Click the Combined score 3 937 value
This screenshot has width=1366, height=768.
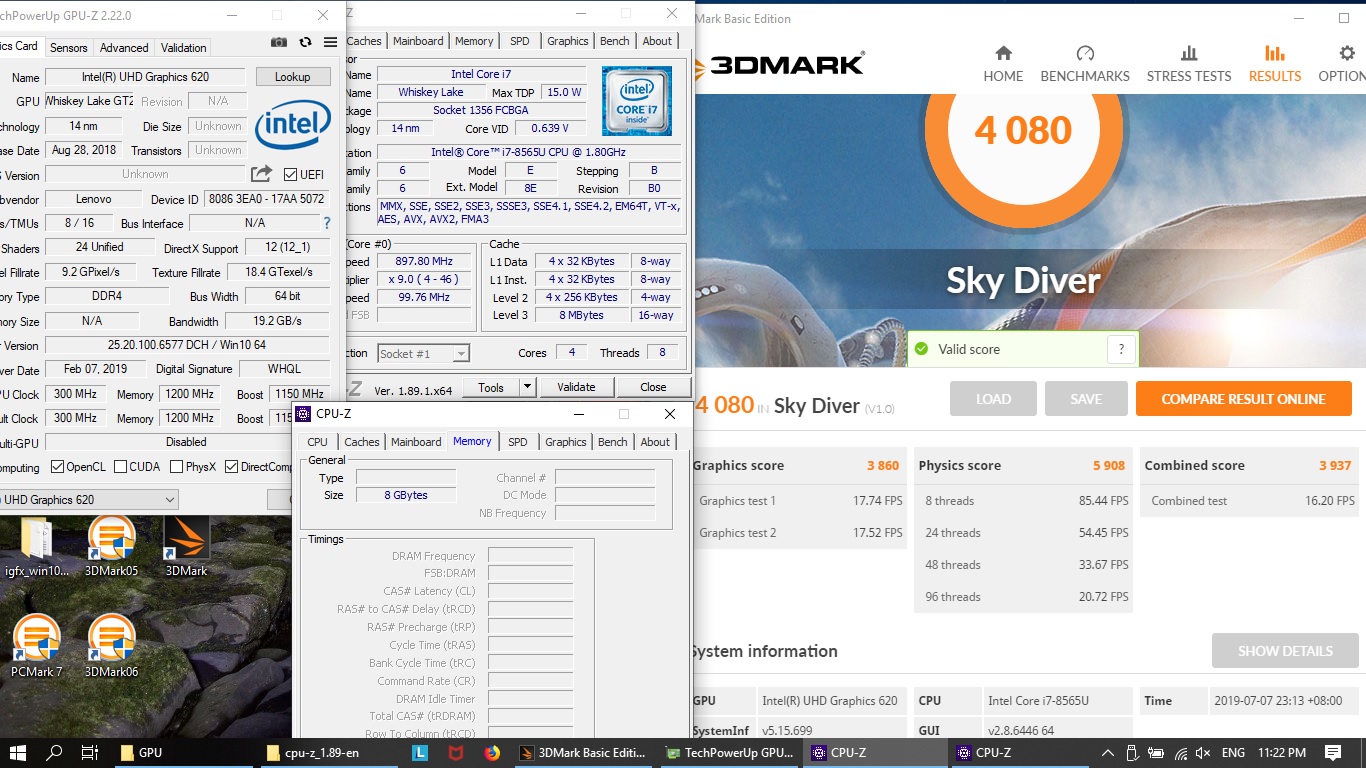pyautogui.click(x=1335, y=465)
